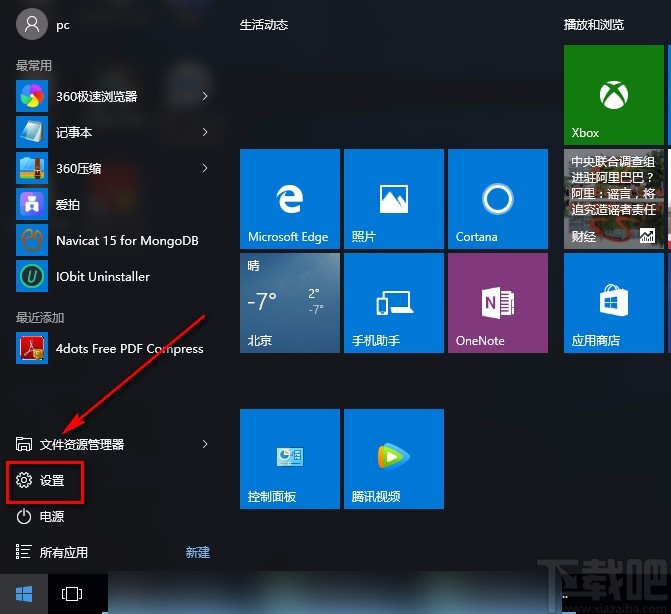Screen dimensions: 671x614
Task: Expand the 文件资源管理器 submenu arrow
Action: (x=205, y=444)
